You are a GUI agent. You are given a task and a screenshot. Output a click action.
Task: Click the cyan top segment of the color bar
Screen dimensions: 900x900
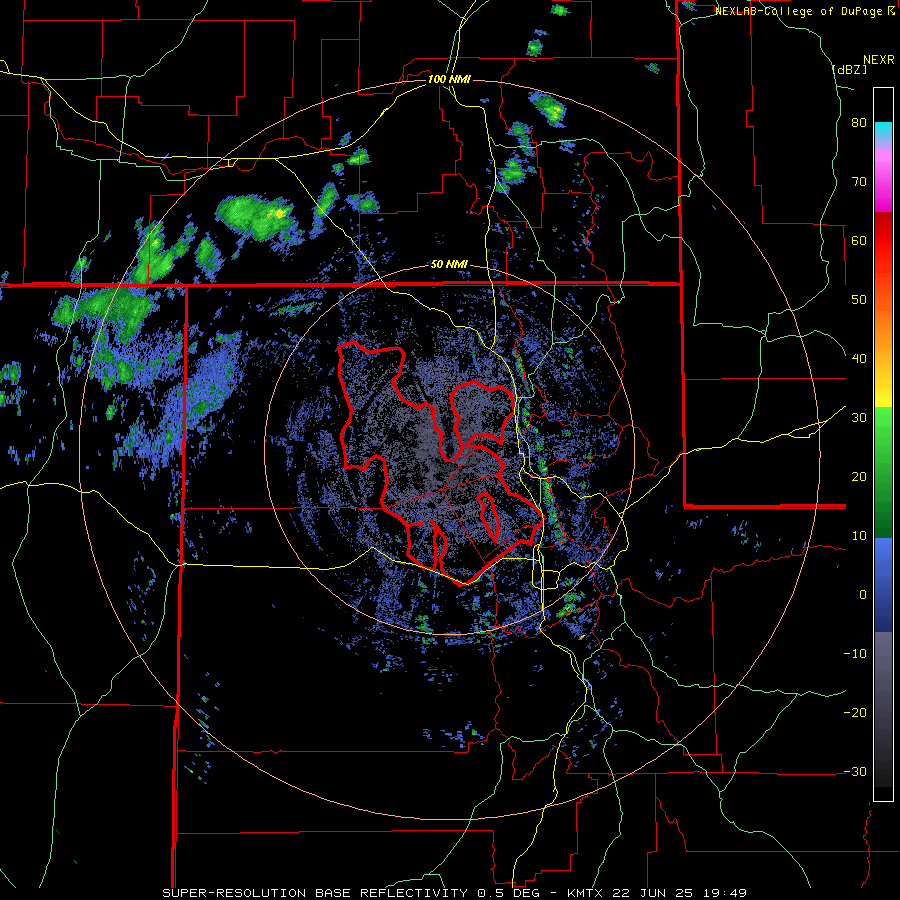click(x=883, y=130)
